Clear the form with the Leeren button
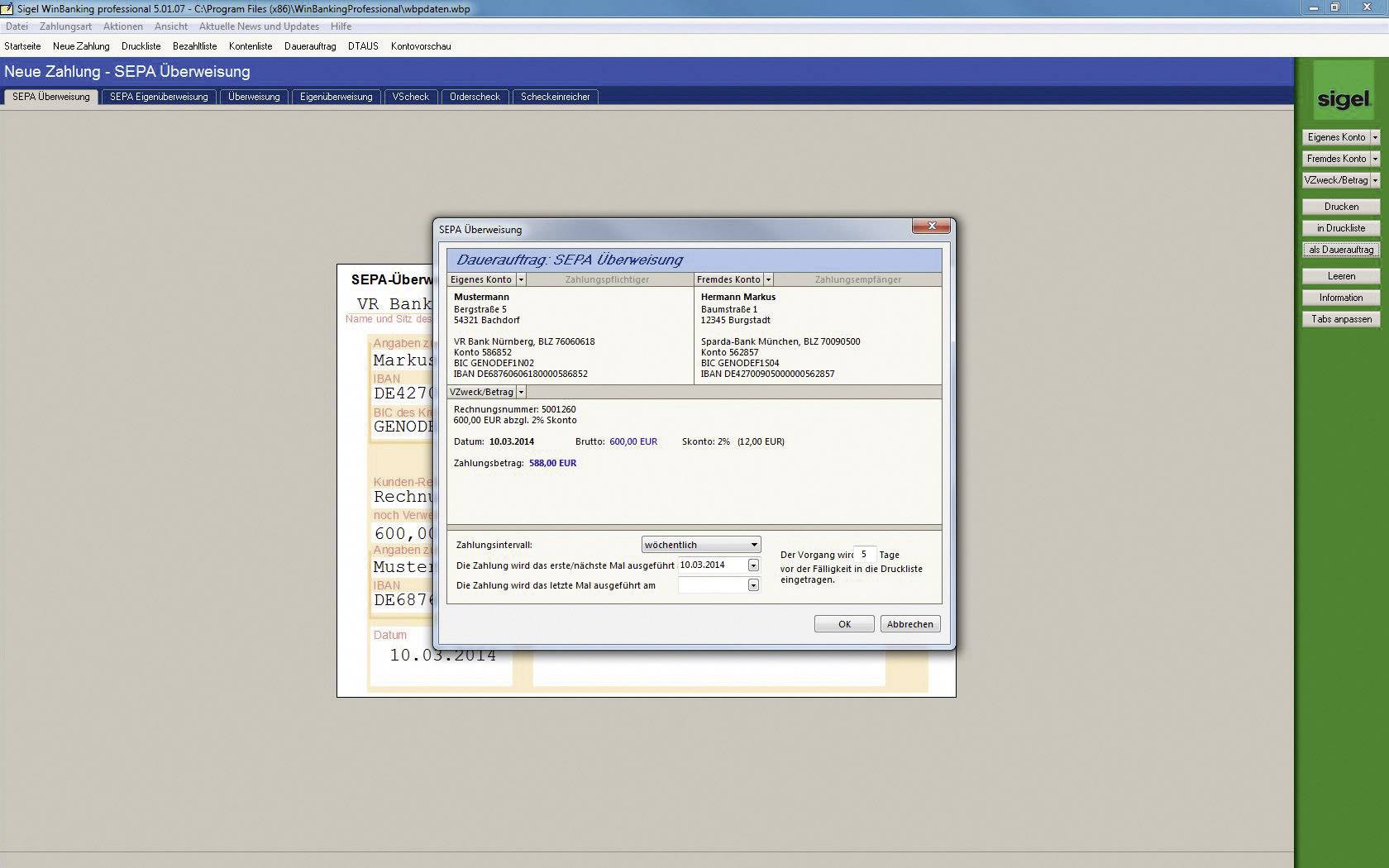This screenshot has height=868, width=1389. [1340, 275]
